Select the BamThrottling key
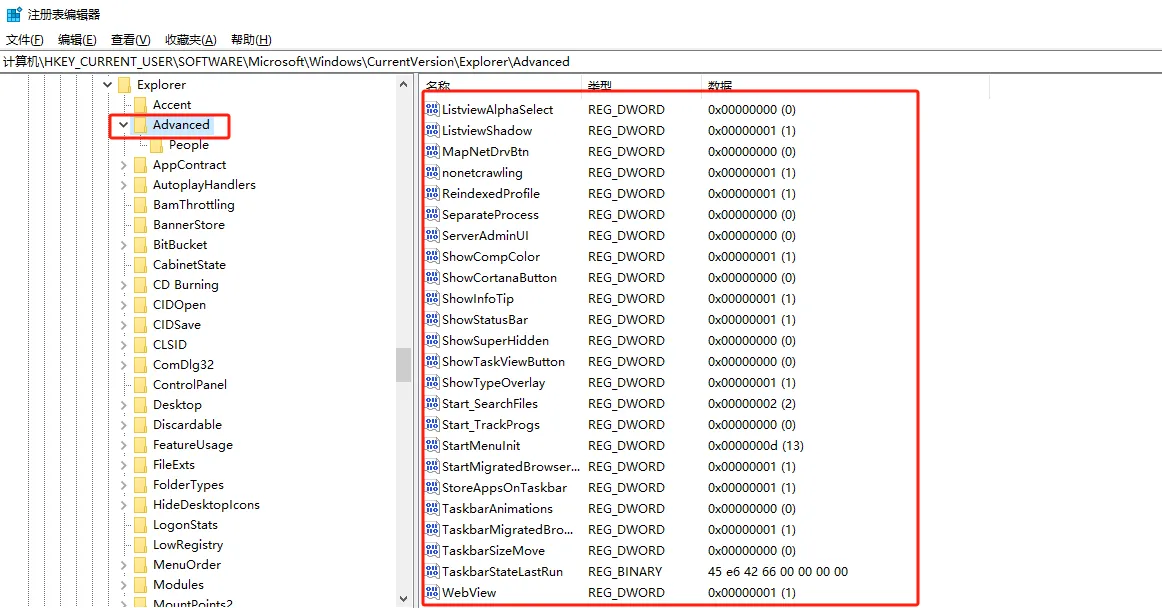Screen dimensions: 1162x608 [x=193, y=205]
